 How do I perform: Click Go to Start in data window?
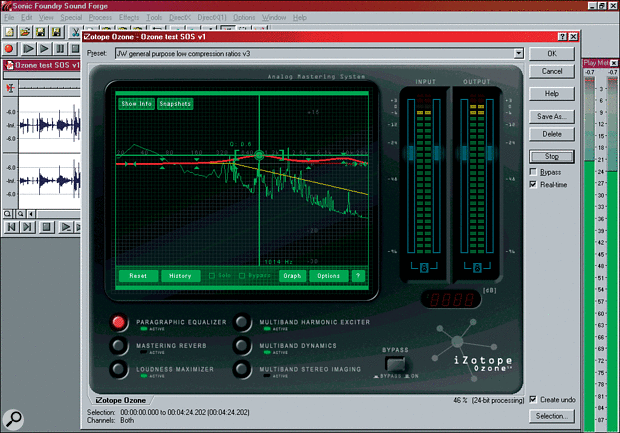11,227
